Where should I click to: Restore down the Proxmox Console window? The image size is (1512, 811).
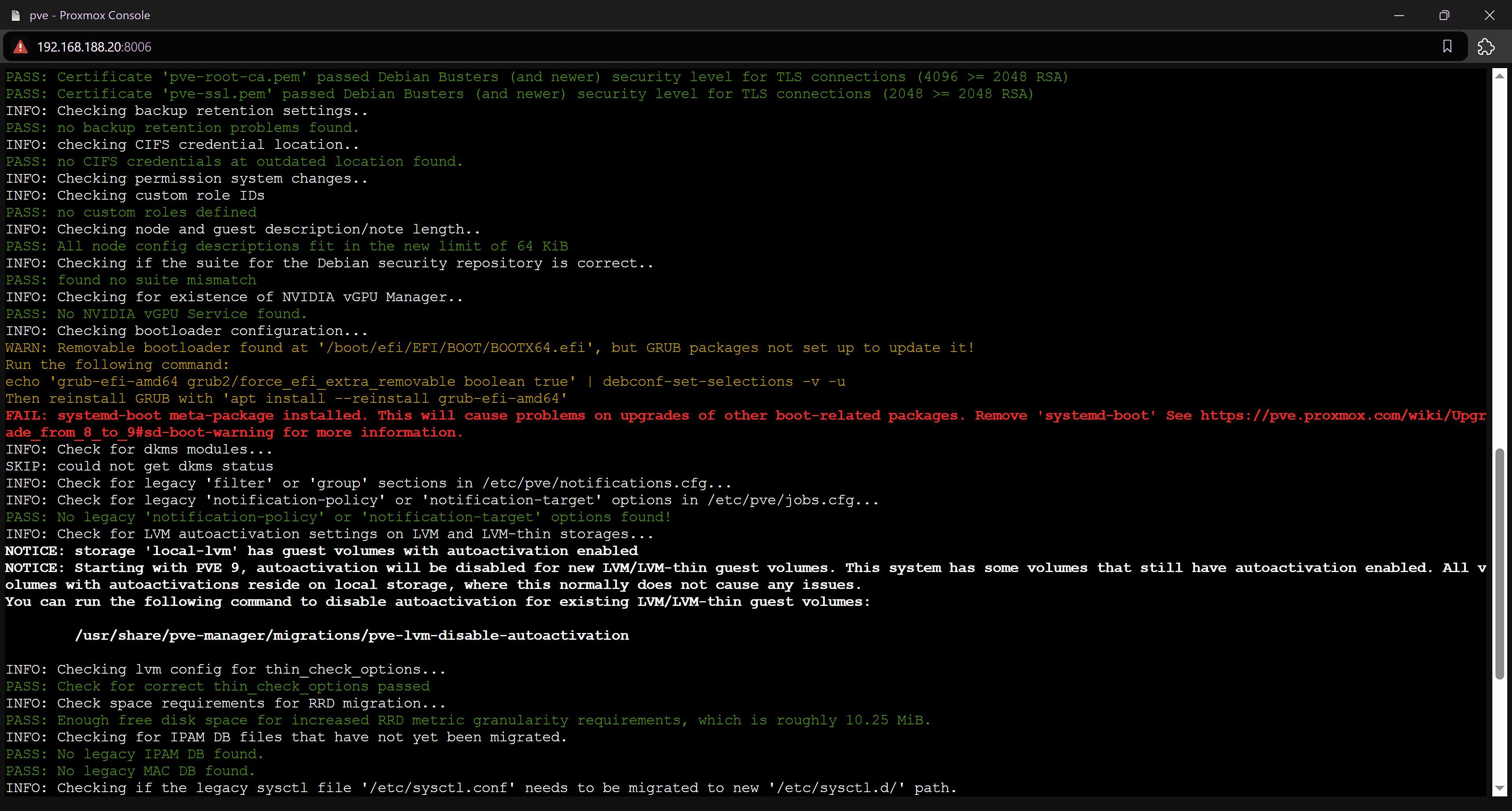[x=1444, y=15]
